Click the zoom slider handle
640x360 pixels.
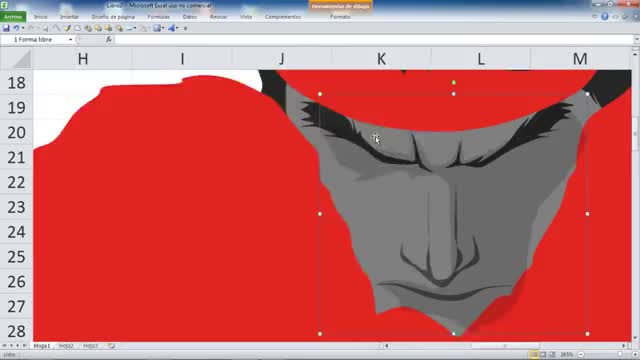pos(620,355)
